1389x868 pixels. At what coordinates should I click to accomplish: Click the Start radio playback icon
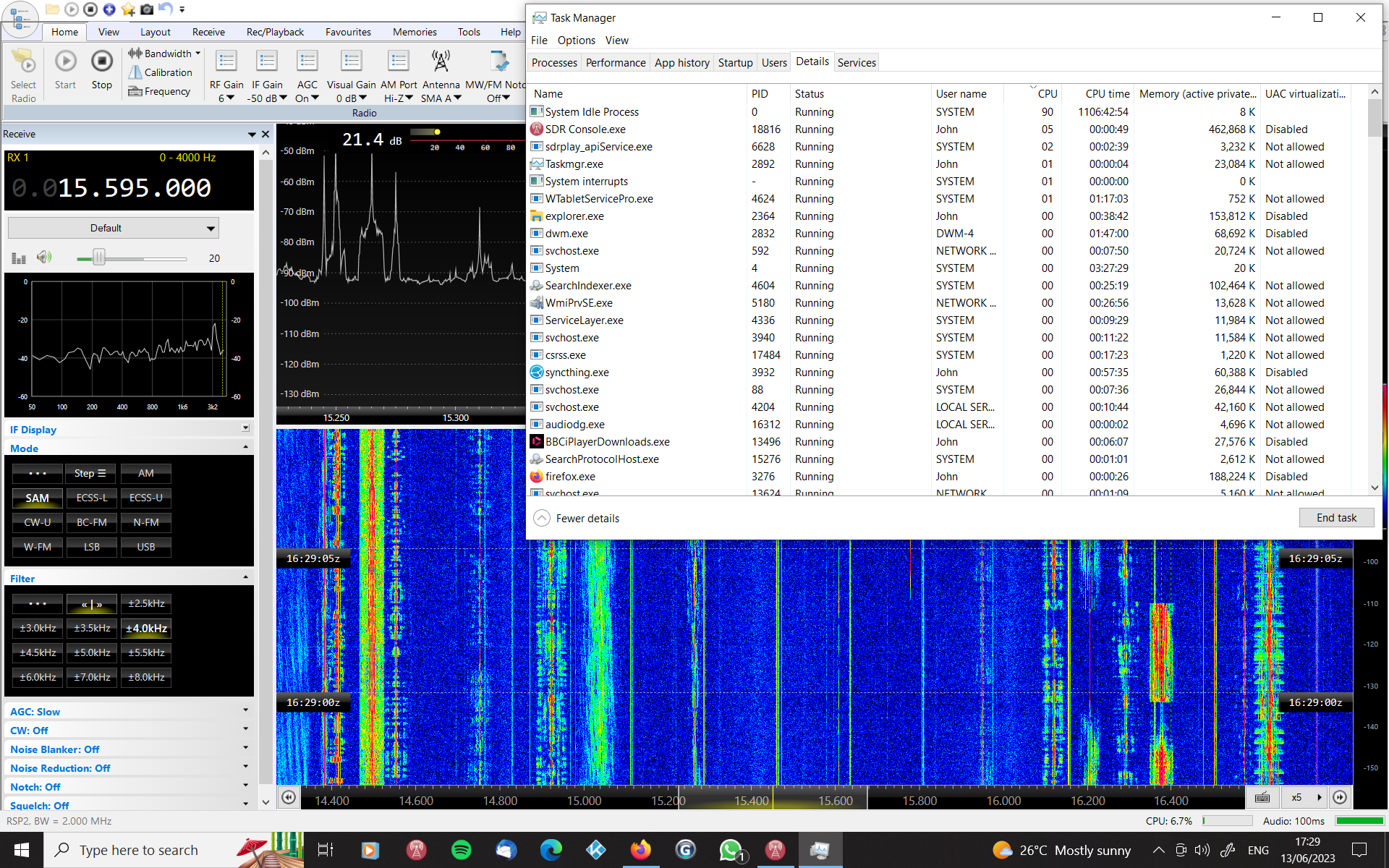tap(65, 62)
